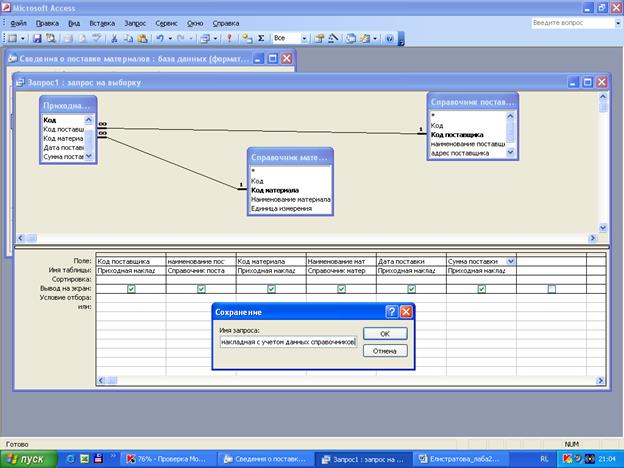The image size is (624, 468).
Task: Toggle display checkbox under Дата поставки column
Action: [411, 289]
